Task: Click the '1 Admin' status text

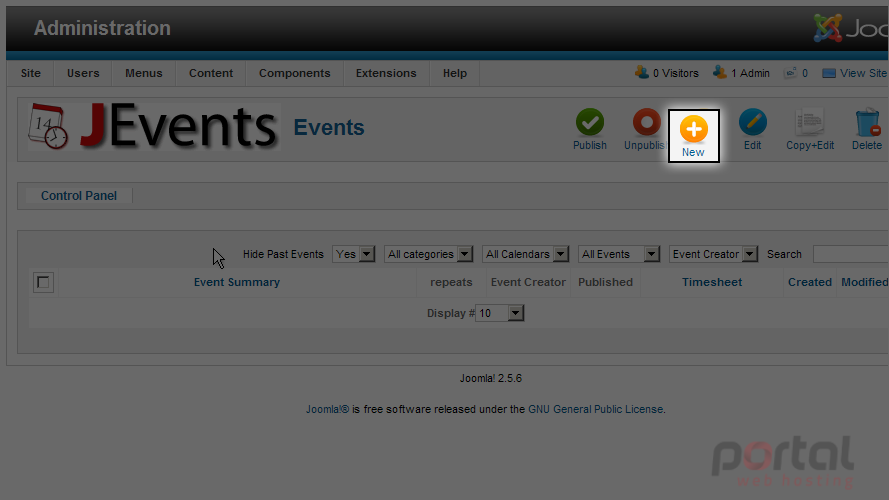Action: point(750,73)
